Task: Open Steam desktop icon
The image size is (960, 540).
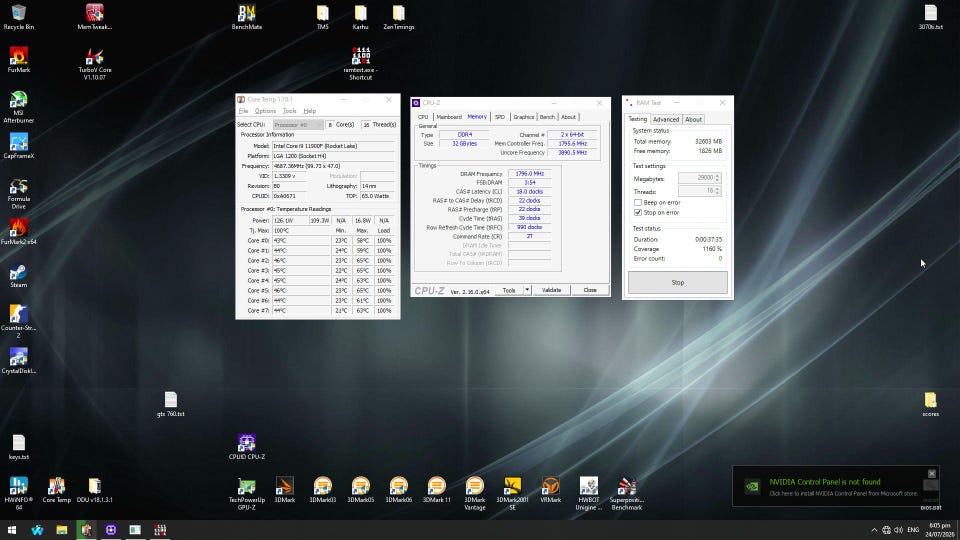Action: pyautogui.click(x=18, y=275)
